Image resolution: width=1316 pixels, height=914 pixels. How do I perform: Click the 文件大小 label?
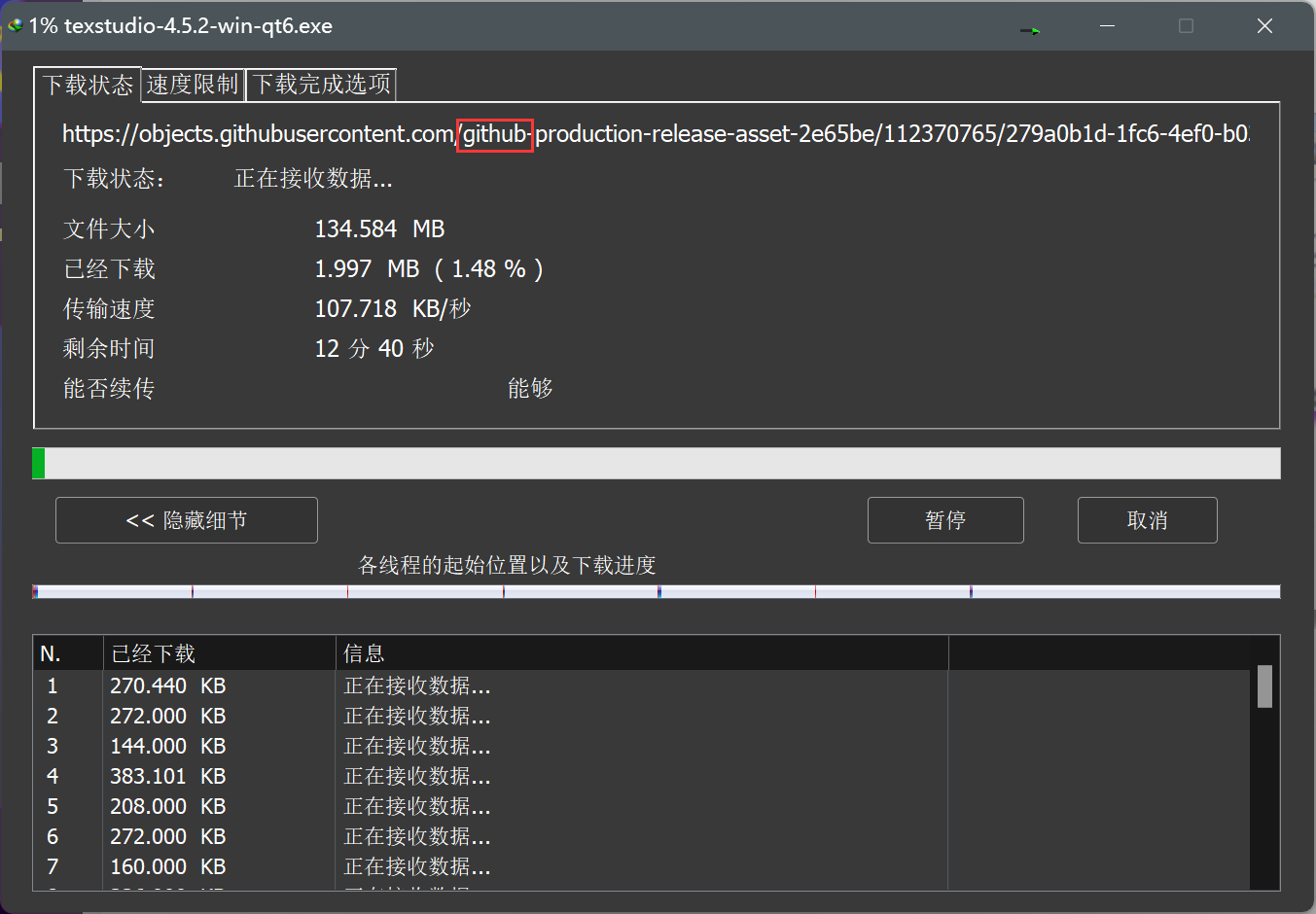(x=109, y=228)
